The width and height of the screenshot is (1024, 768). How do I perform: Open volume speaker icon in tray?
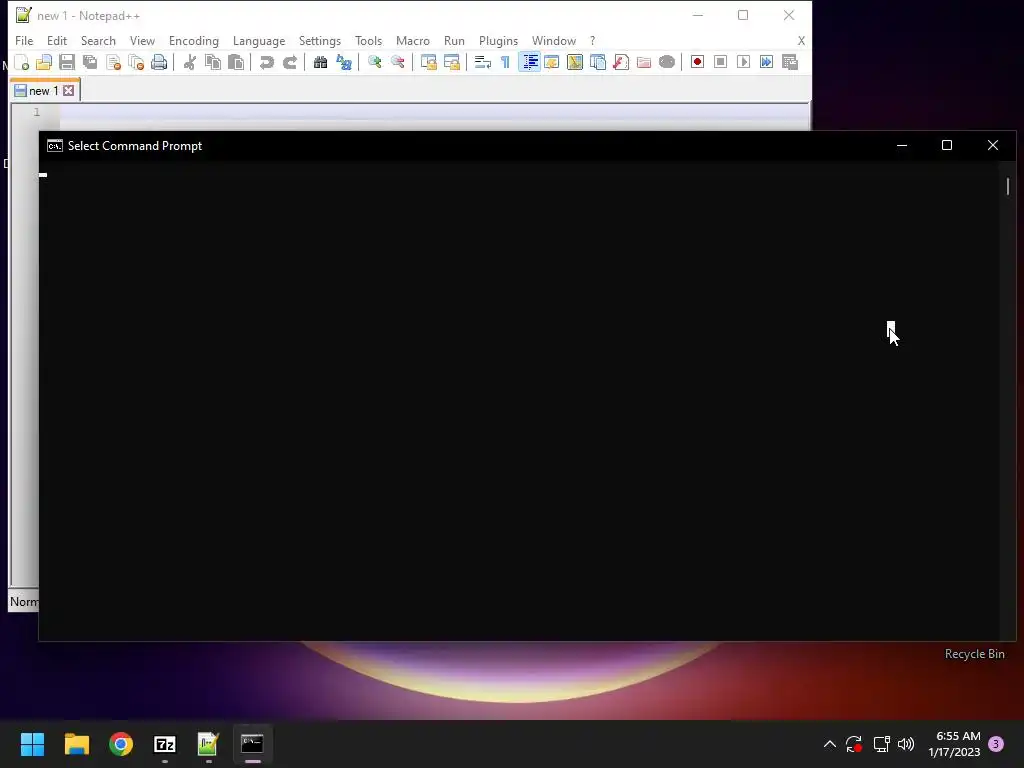click(x=906, y=744)
